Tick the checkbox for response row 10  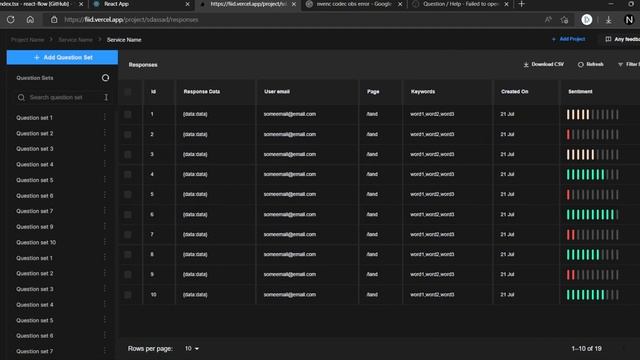(128, 295)
